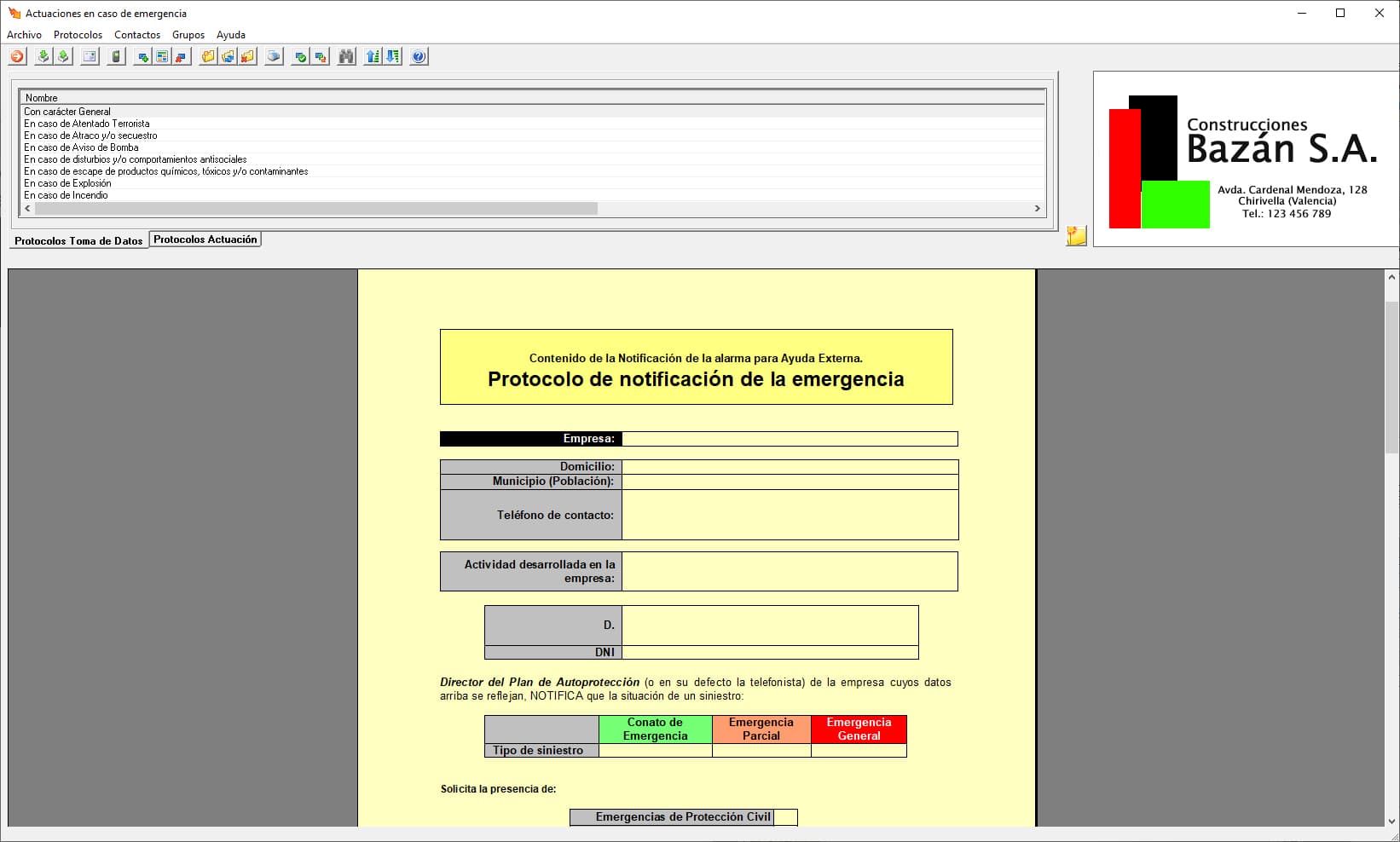Check the Emergencias de Protección Civil box
The height and width of the screenshot is (842, 1400).
[x=785, y=817]
